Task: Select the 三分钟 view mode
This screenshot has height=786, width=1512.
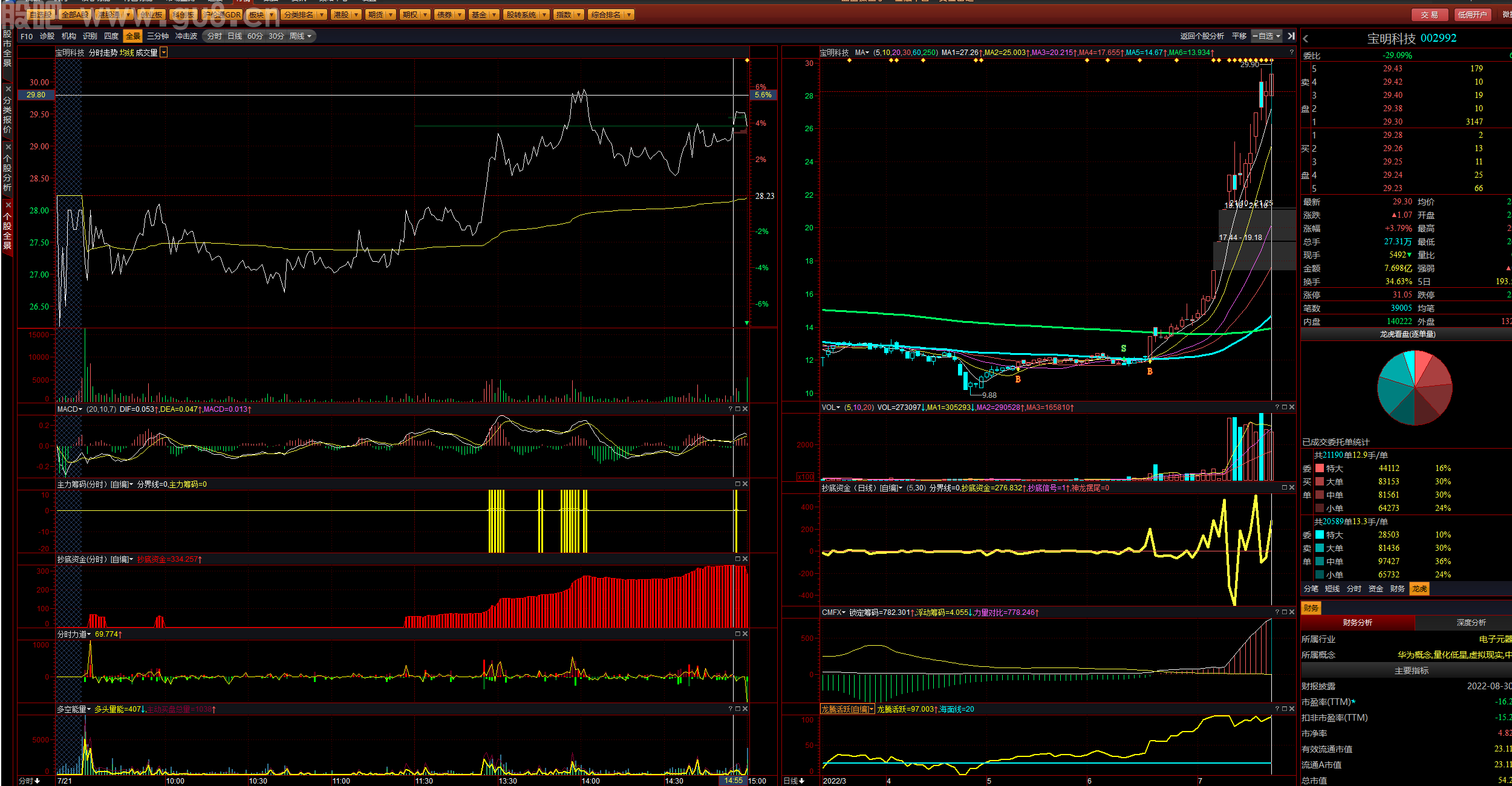Action: click(x=158, y=36)
